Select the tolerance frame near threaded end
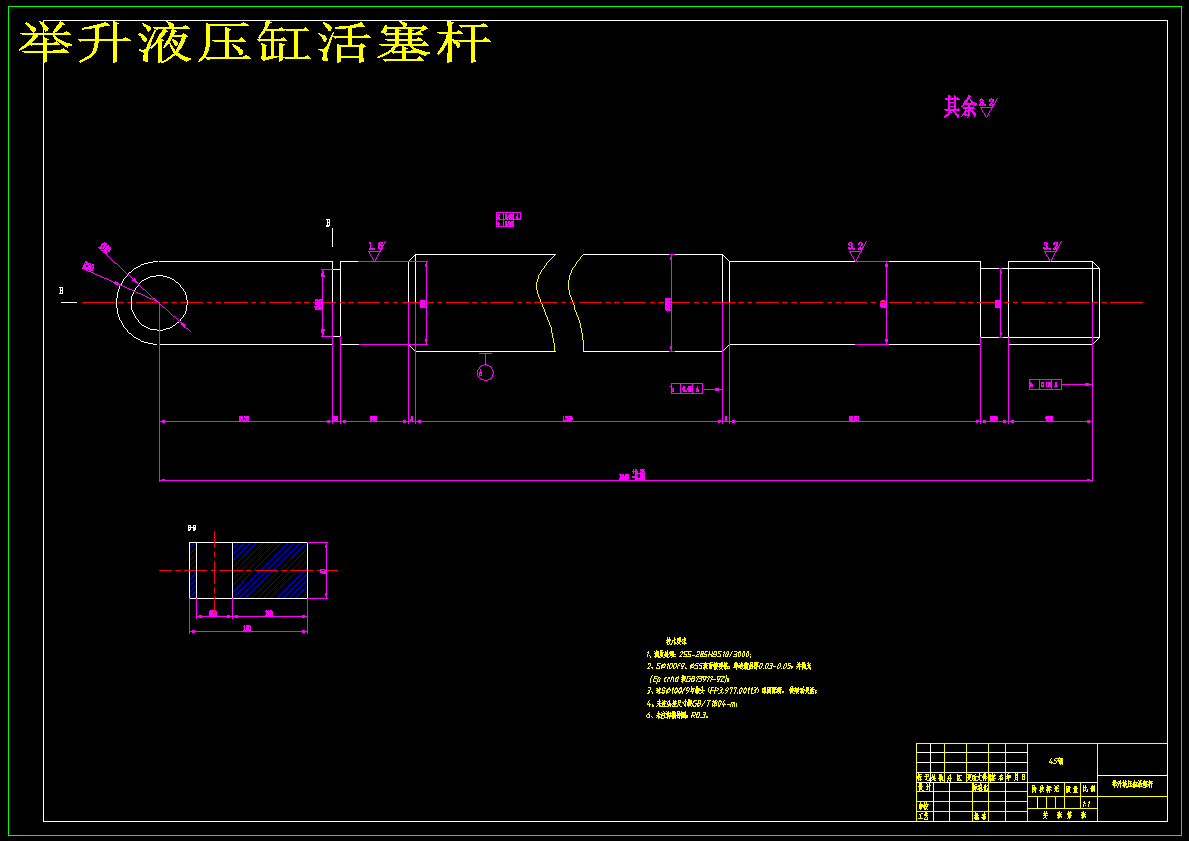1189x841 pixels. click(x=1045, y=384)
